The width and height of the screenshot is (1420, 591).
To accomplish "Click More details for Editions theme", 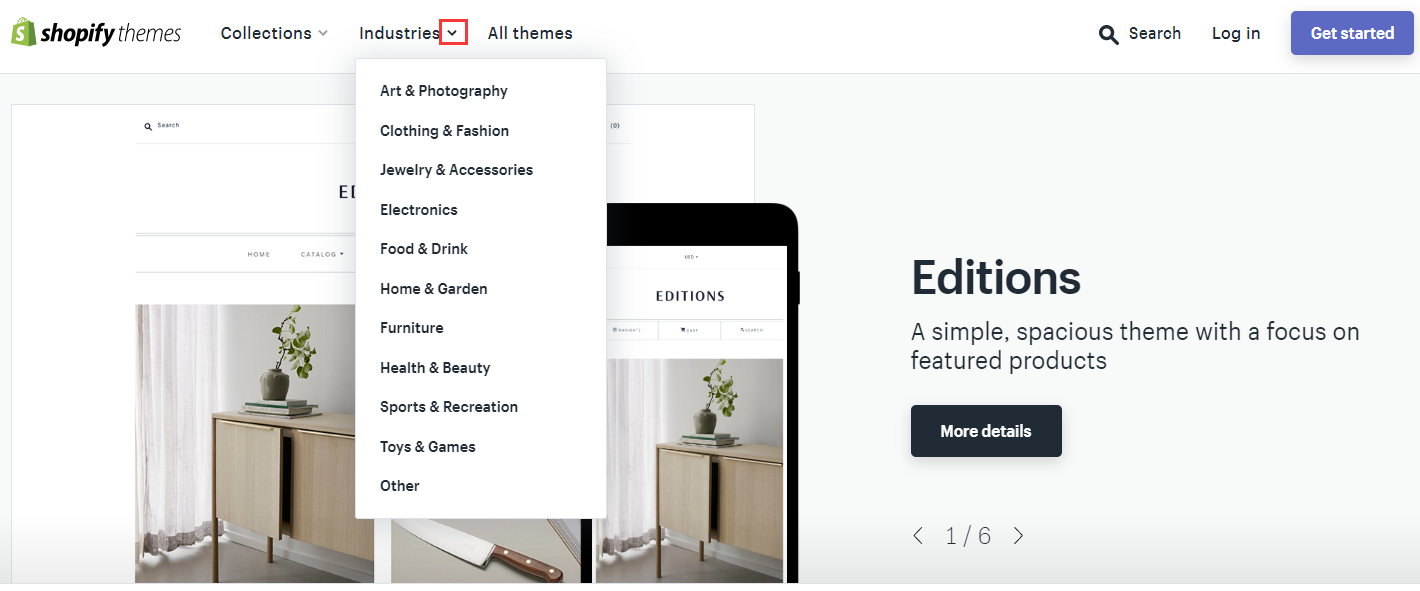I will coord(986,431).
